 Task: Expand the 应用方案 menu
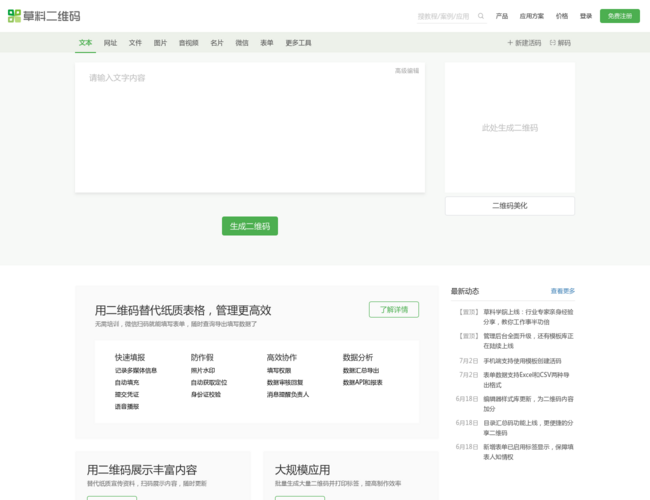(x=532, y=16)
